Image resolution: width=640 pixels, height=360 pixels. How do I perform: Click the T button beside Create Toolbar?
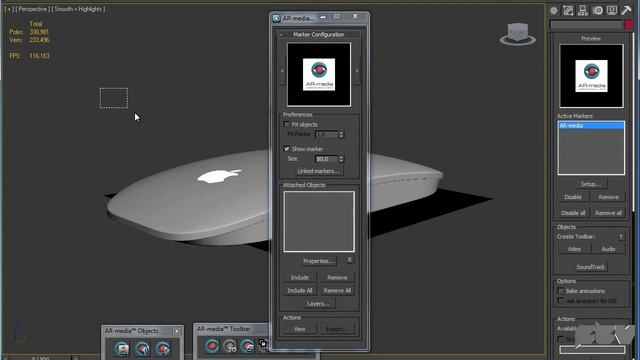coord(621,237)
